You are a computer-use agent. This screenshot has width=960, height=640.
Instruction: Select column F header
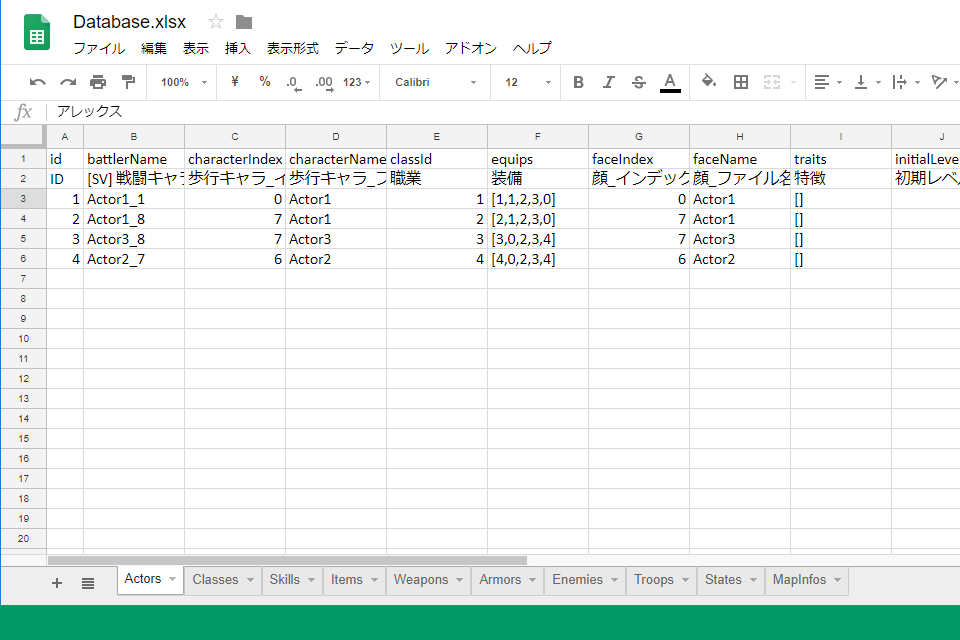point(538,137)
